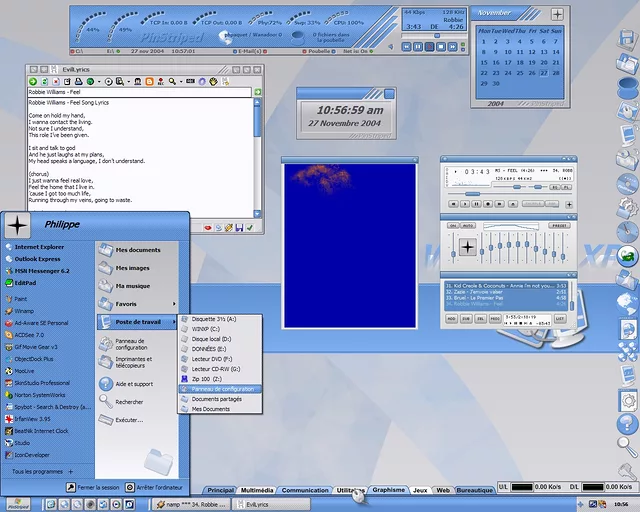Open Winamp from the programs list

tap(24, 310)
